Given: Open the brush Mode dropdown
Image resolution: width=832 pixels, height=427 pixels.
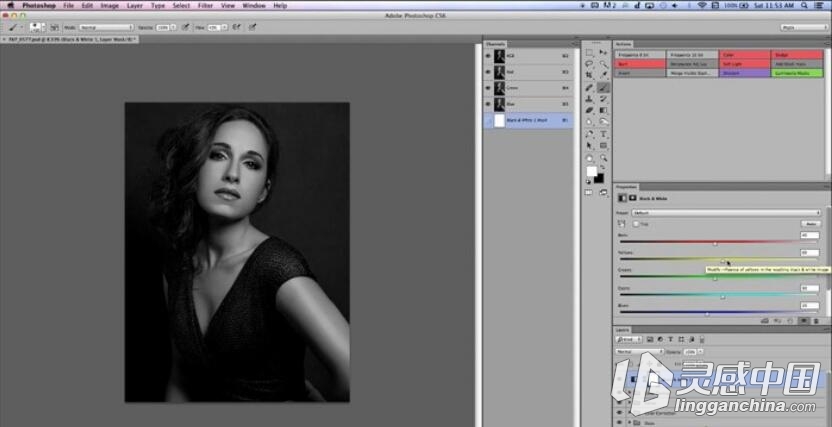Looking at the screenshot, I should pyautogui.click(x=106, y=27).
